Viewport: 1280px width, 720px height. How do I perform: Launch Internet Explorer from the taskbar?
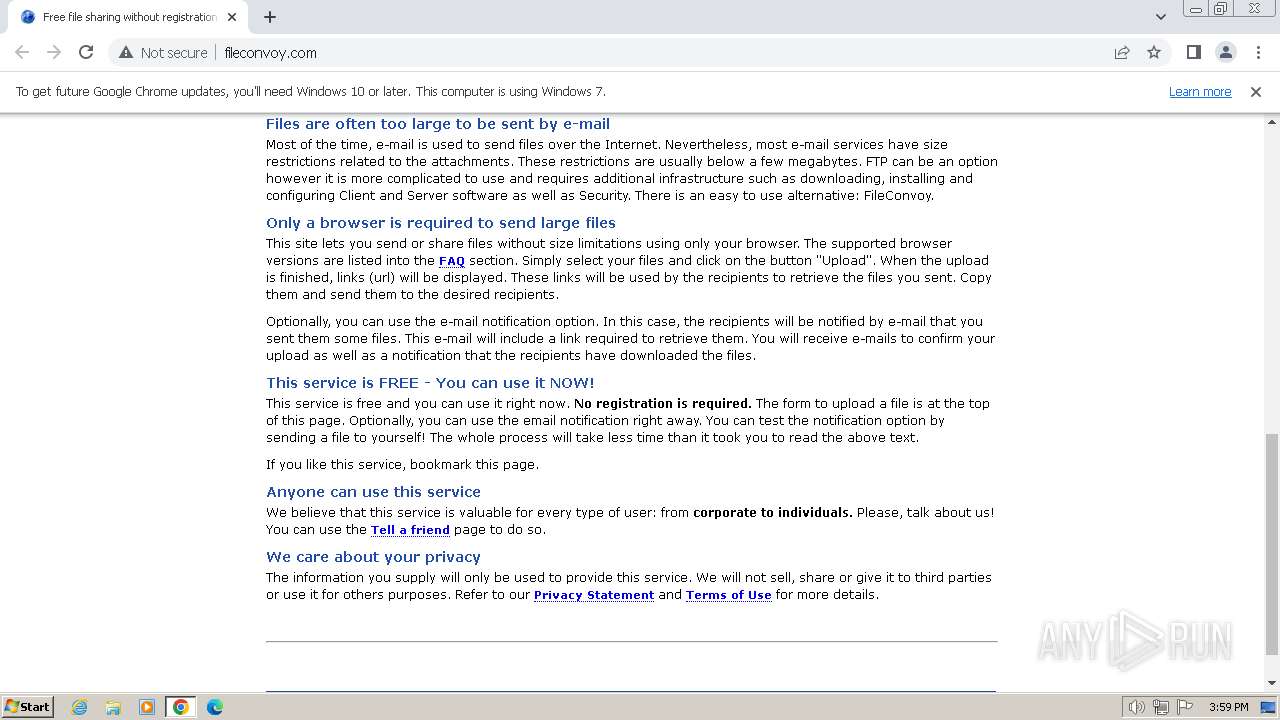click(80, 707)
